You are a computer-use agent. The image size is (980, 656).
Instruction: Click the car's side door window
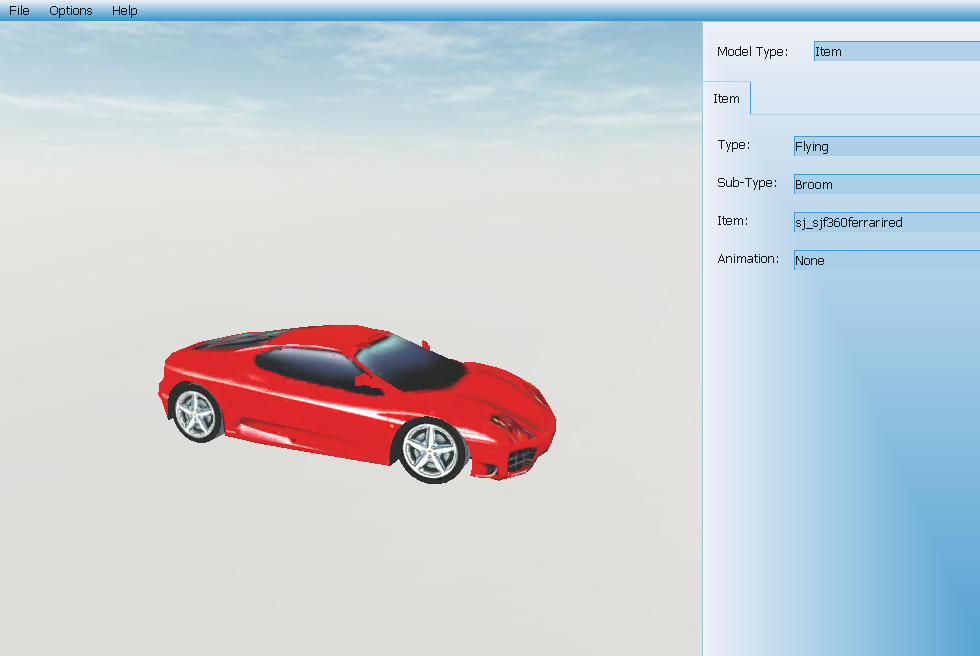click(305, 366)
